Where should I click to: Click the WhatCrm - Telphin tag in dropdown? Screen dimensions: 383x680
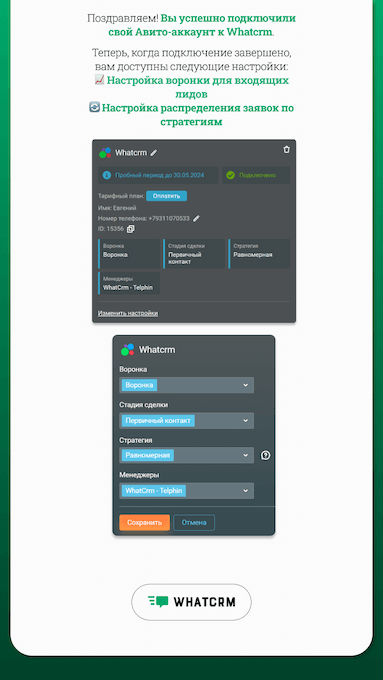point(154,491)
